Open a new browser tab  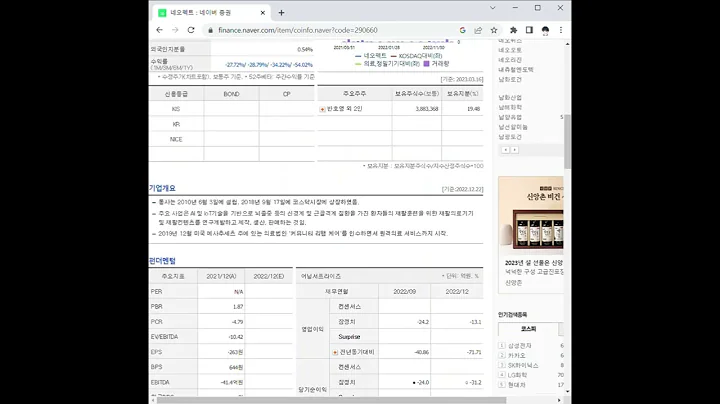click(x=281, y=13)
